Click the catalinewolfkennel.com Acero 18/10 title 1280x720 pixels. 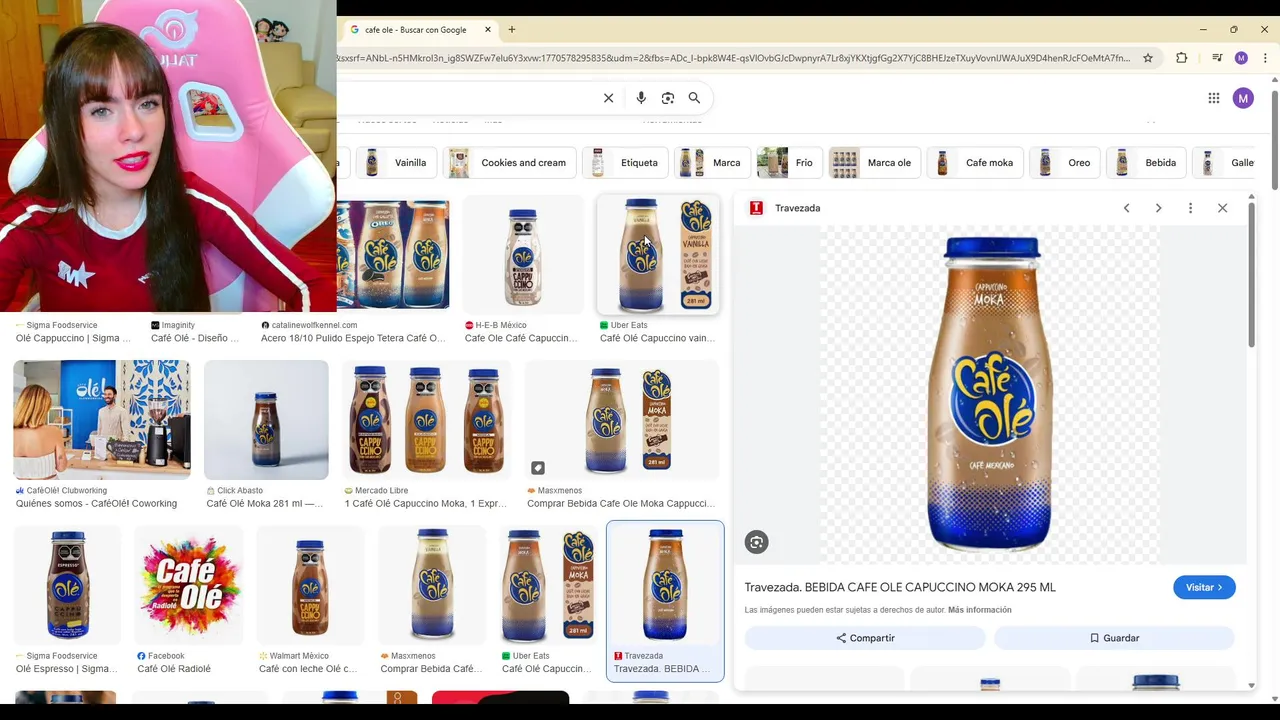coord(353,338)
